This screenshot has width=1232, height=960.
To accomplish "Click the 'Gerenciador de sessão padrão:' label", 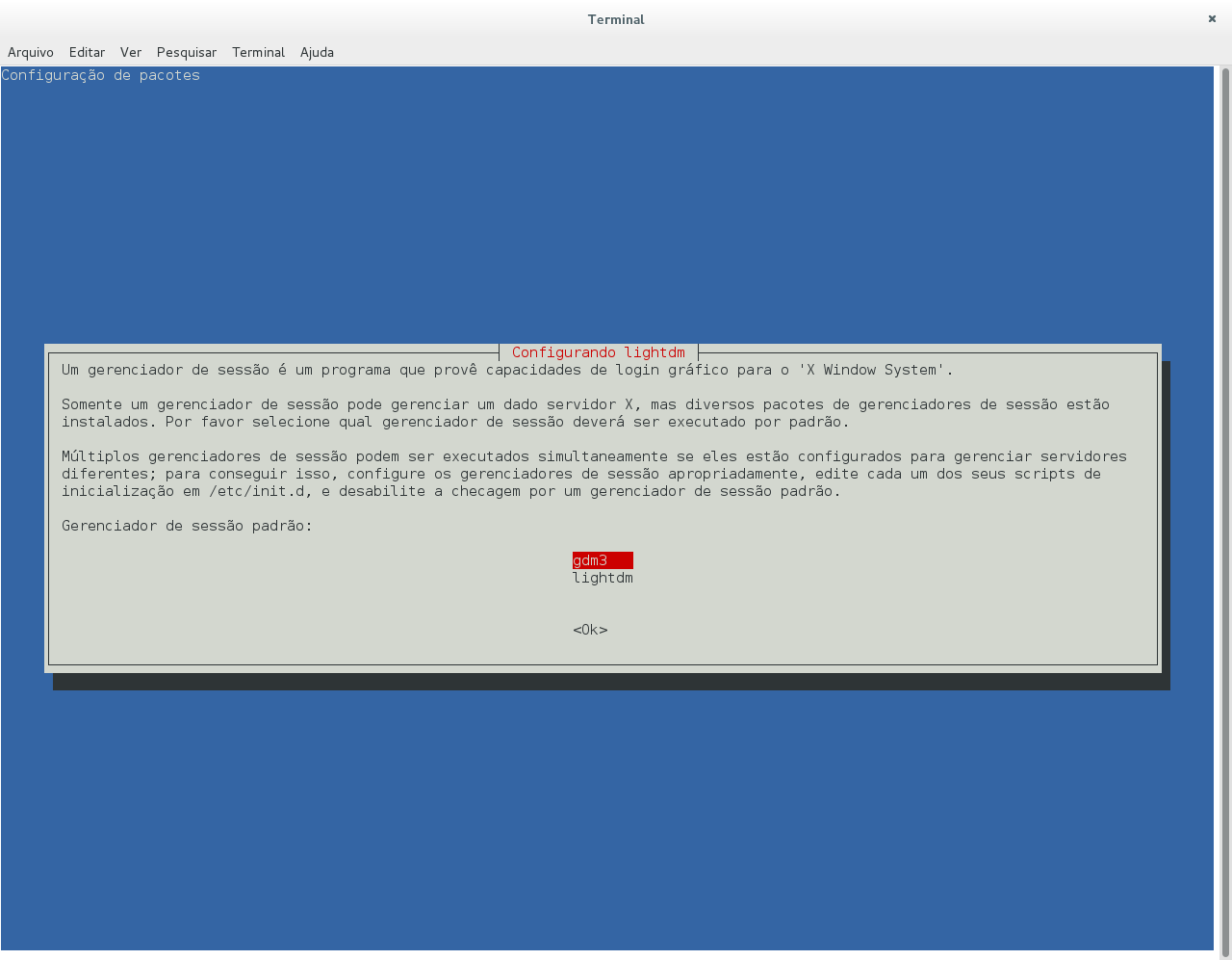I will click(x=187, y=526).
